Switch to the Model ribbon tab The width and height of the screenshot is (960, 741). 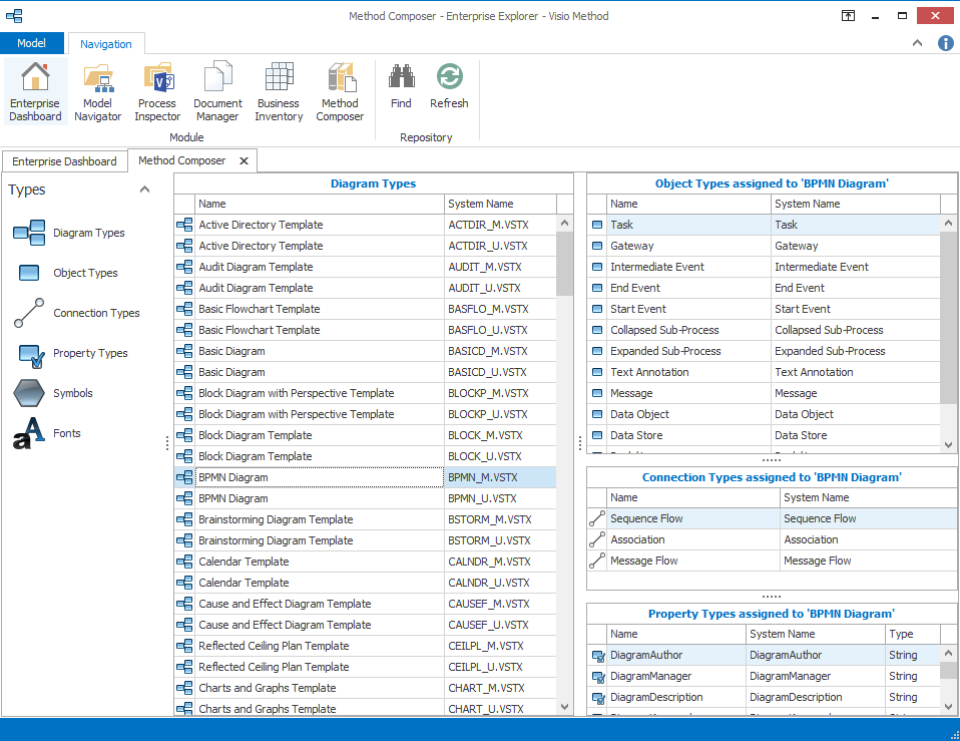pyautogui.click(x=32, y=43)
